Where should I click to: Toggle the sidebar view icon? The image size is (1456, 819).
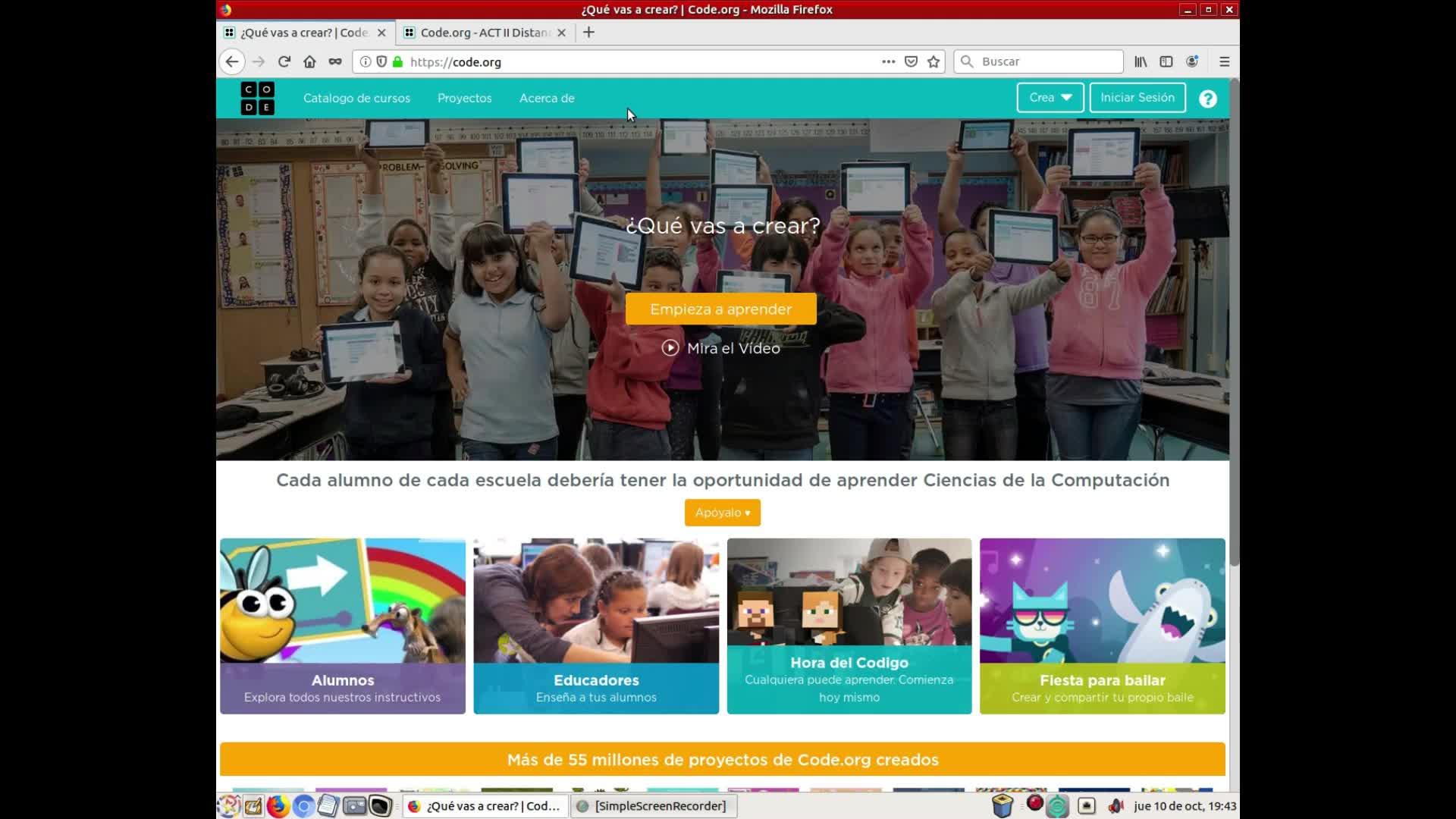(x=1166, y=61)
